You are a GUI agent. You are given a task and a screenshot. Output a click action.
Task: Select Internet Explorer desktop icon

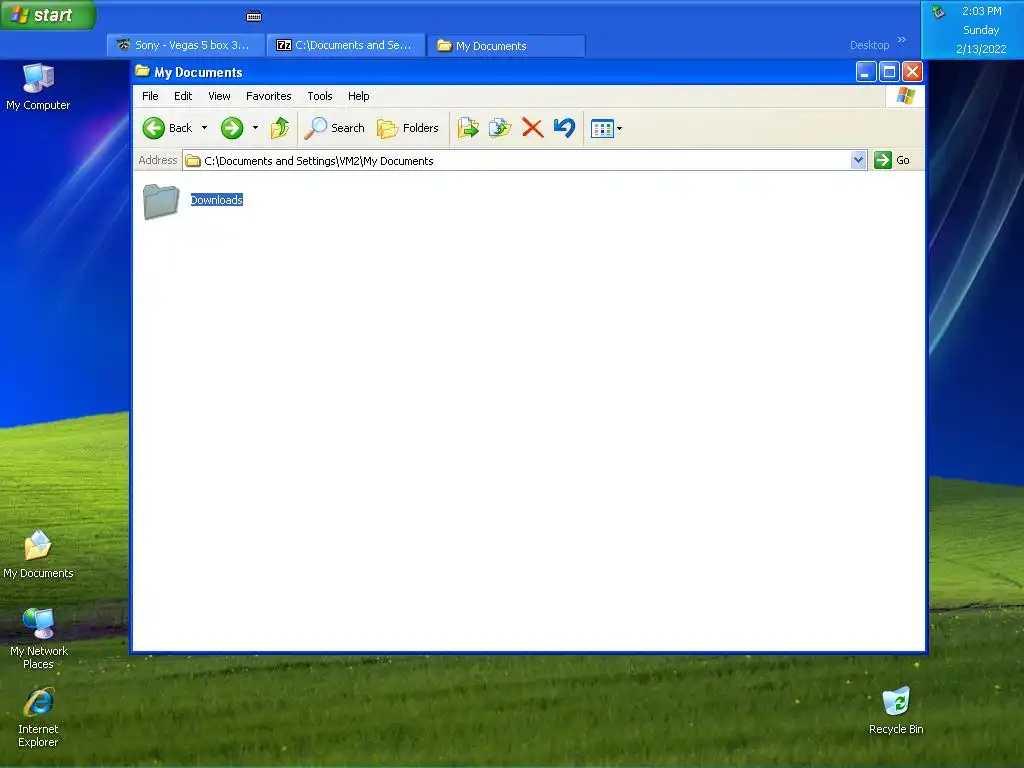[x=38, y=717]
